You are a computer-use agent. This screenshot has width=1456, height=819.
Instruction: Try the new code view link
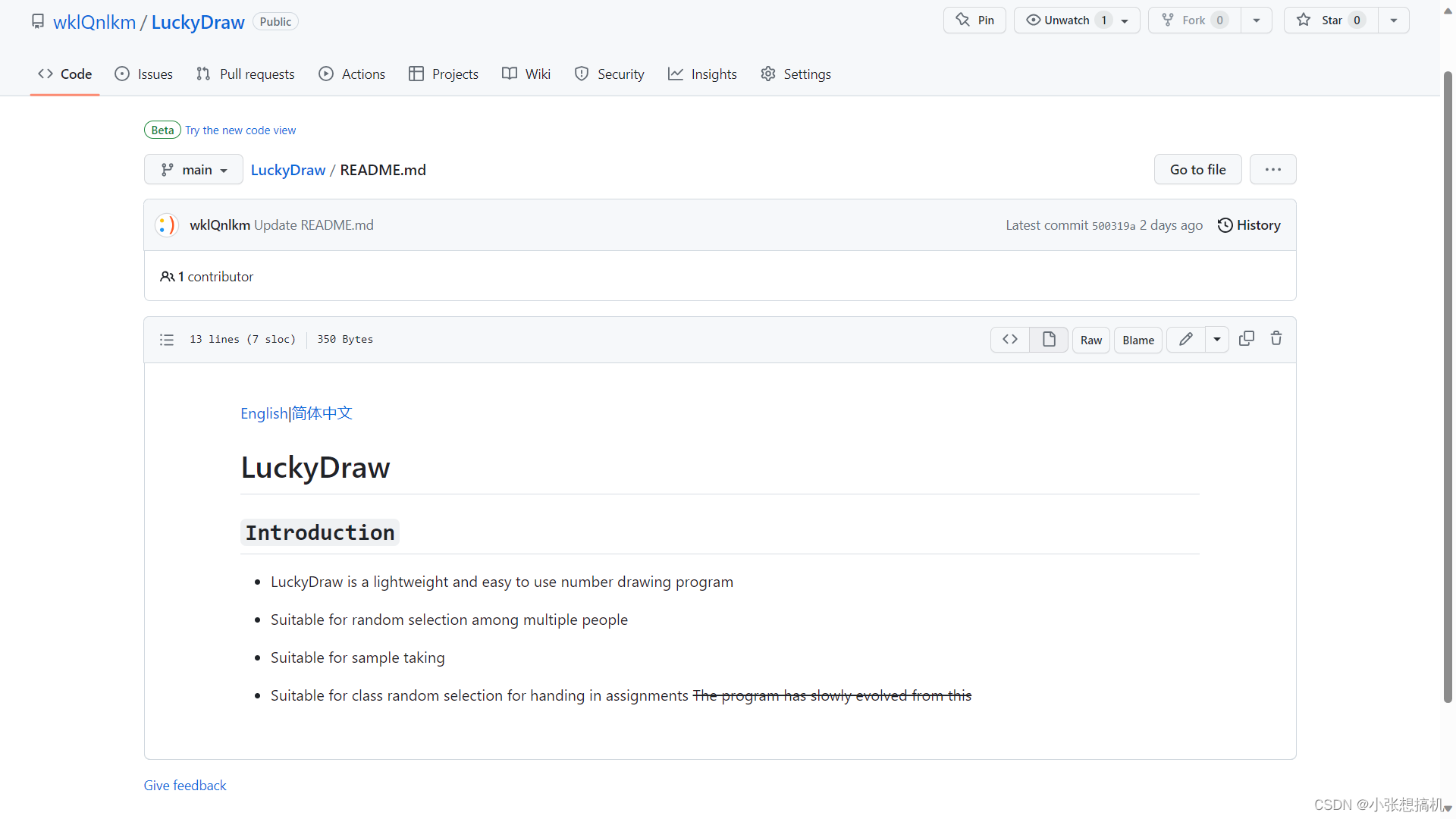[x=240, y=130]
